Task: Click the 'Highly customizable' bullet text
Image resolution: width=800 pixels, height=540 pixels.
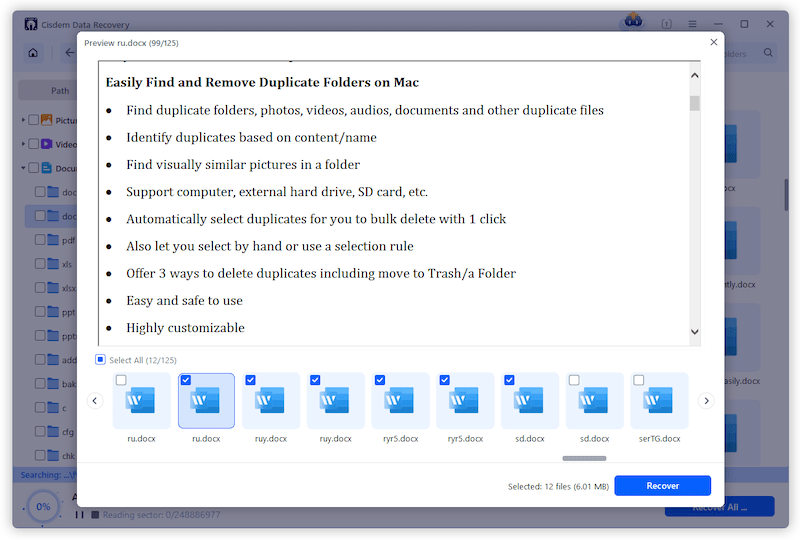Action: pyautogui.click(x=185, y=328)
